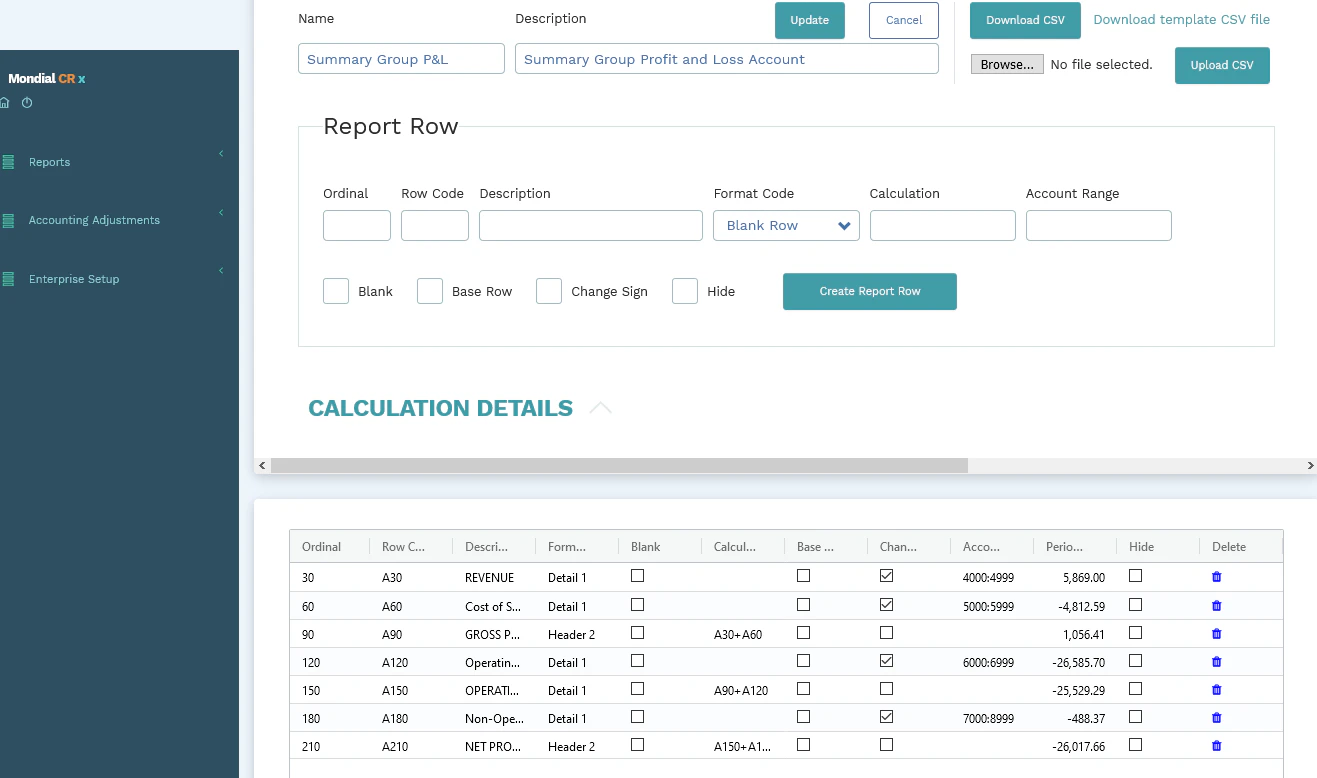1317x778 pixels.
Task: Collapse the CALCULATION DETAILS section
Action: (600, 407)
